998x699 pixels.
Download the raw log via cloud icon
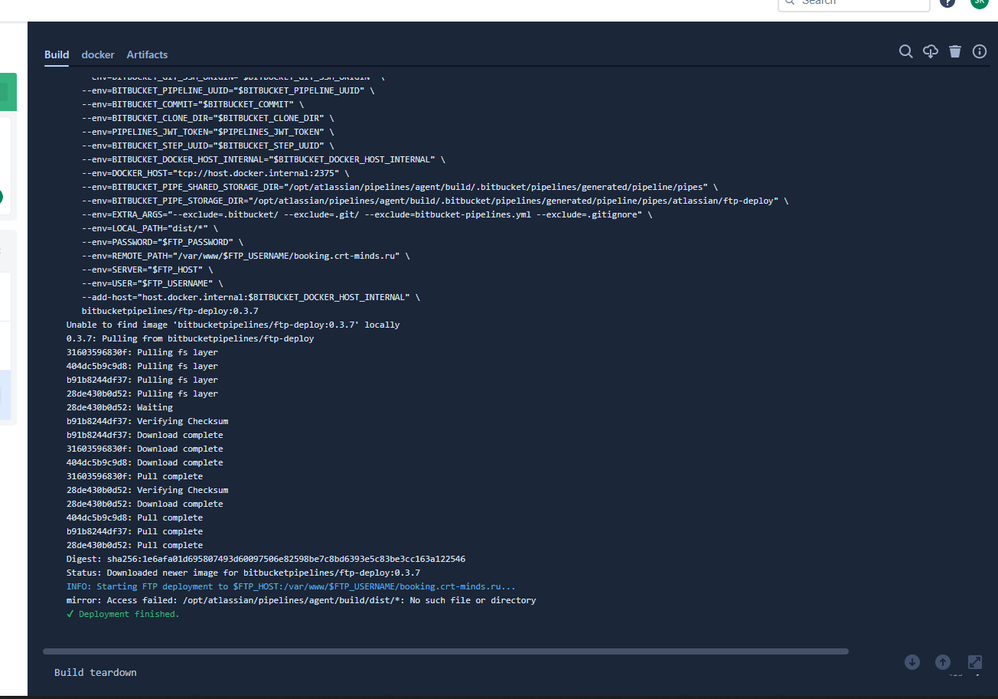click(931, 52)
